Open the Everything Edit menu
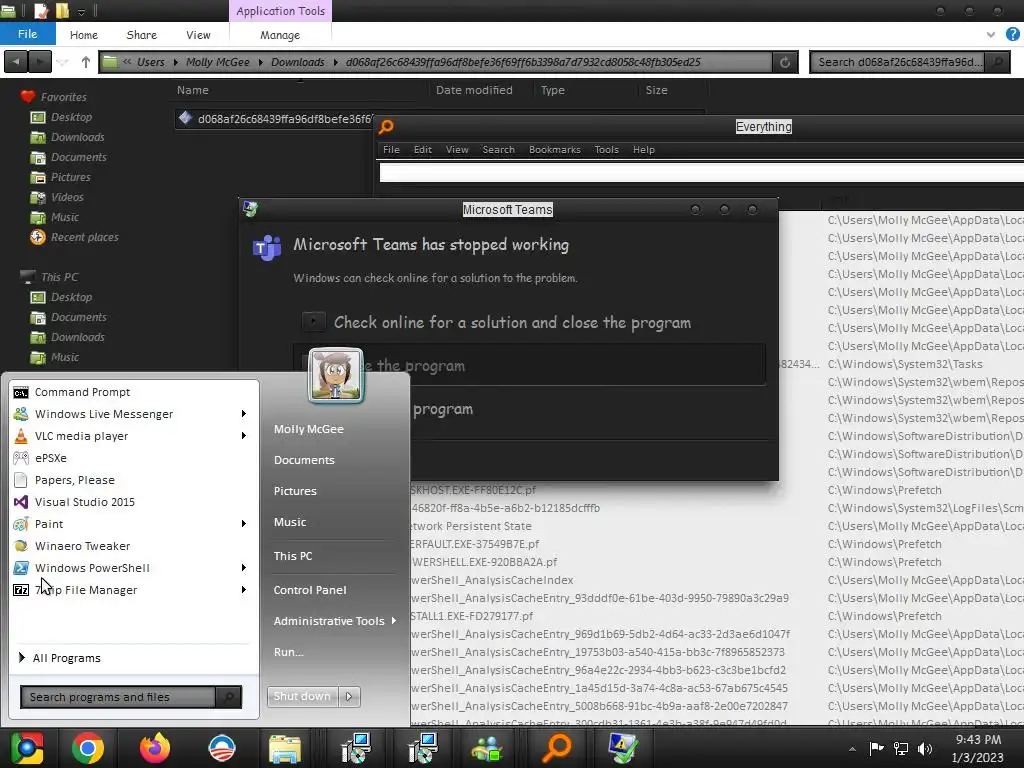The height and width of the screenshot is (768, 1024). tap(423, 150)
